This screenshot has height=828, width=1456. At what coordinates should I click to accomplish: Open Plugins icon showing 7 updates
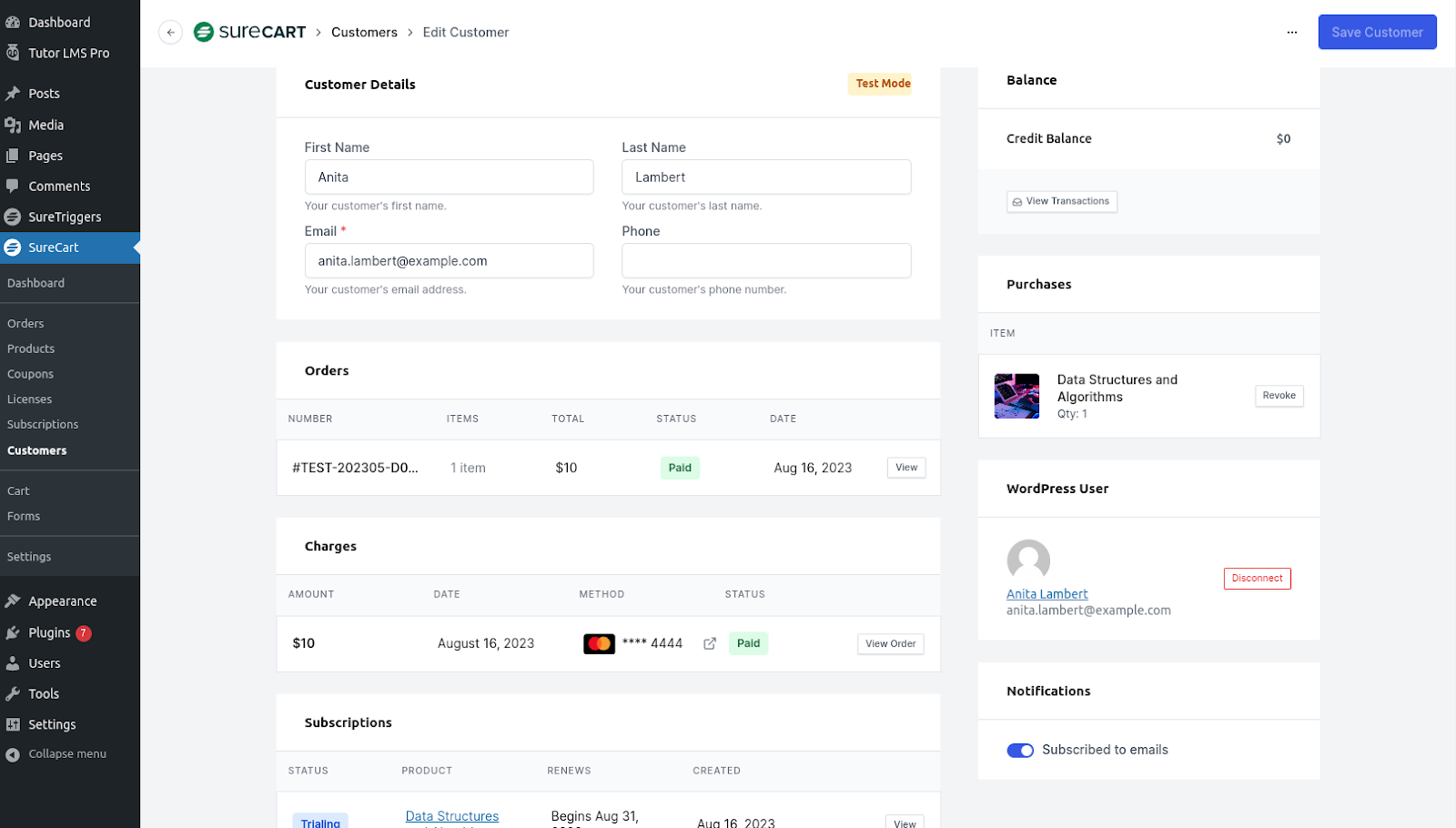[13, 632]
